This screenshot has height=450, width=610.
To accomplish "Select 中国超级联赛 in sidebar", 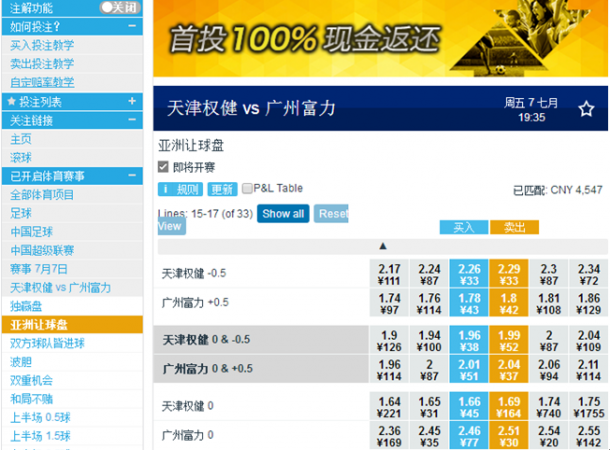I will 42,250.
